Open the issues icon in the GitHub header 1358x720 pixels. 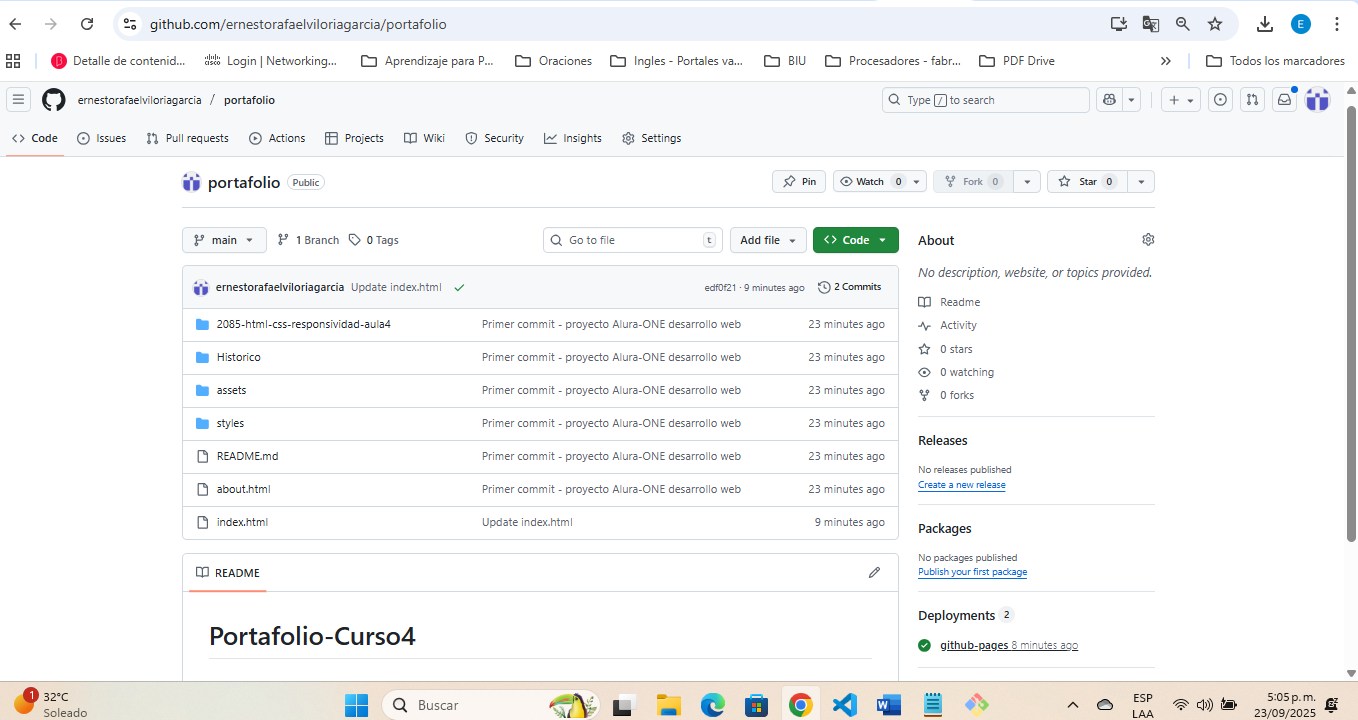pos(1220,100)
